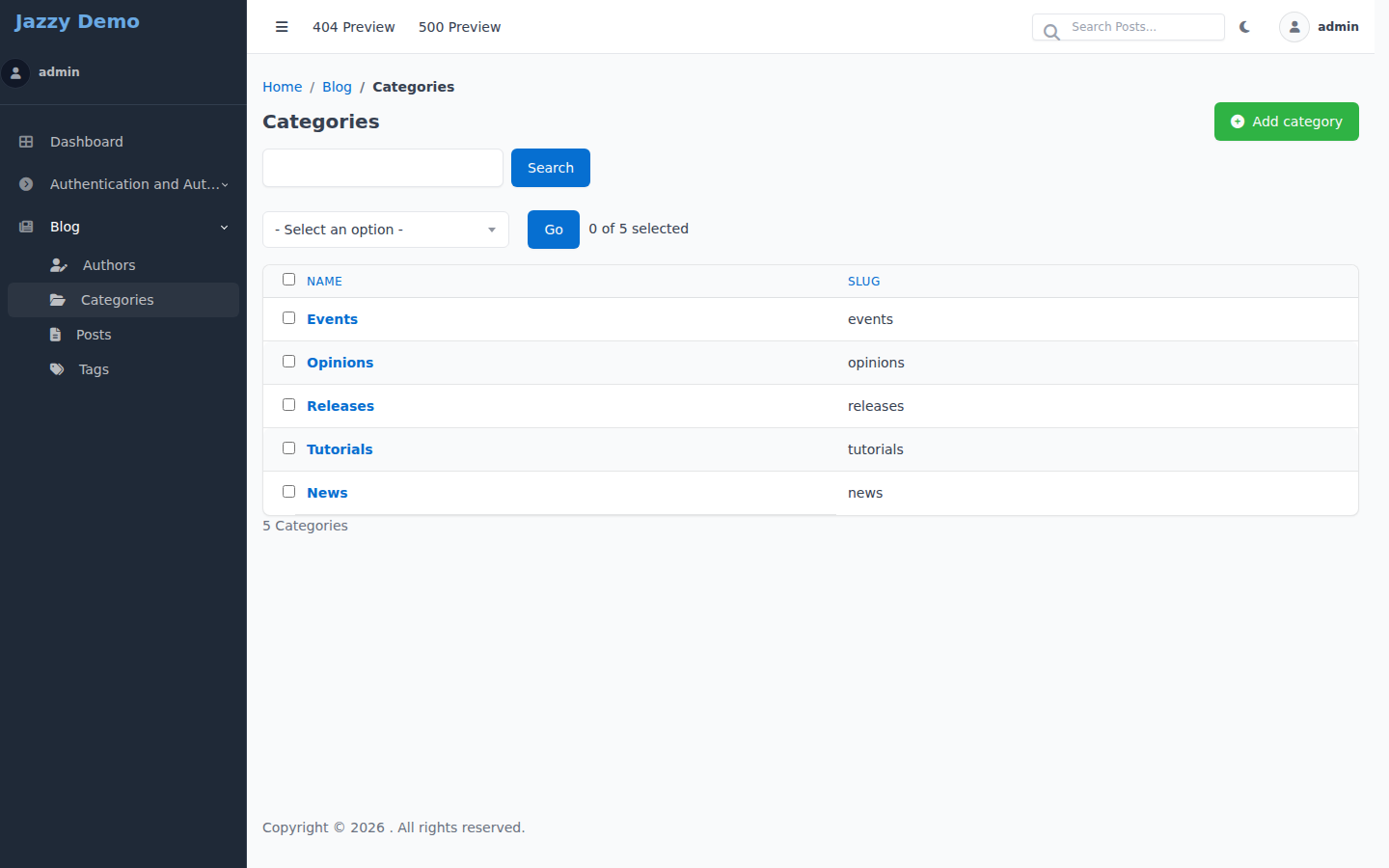Click the Authors user-edit icon
This screenshot has height=868, width=1389.
click(59, 265)
